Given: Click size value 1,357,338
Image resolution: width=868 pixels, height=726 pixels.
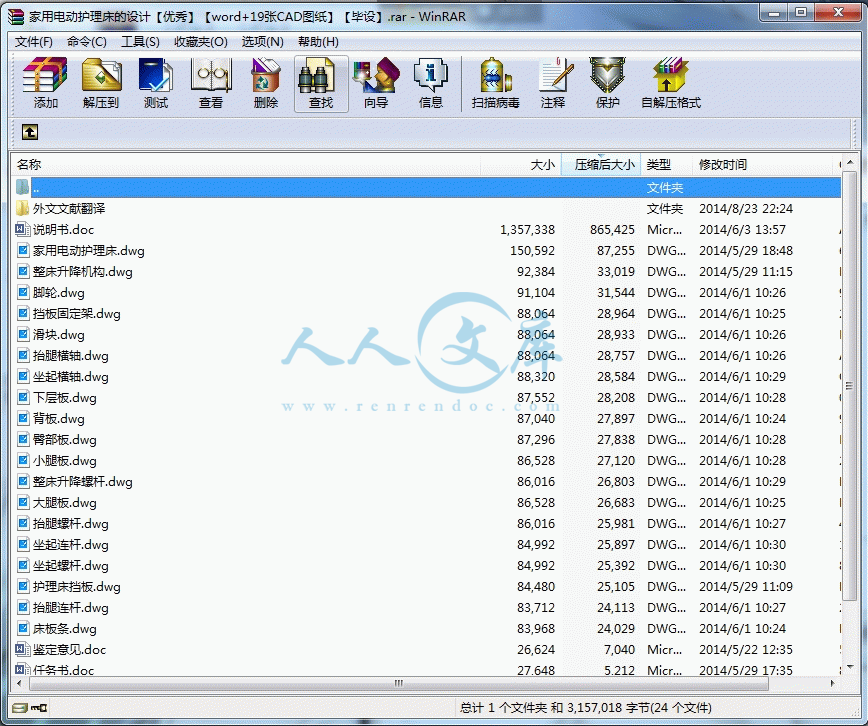Looking at the screenshot, I should [527, 229].
